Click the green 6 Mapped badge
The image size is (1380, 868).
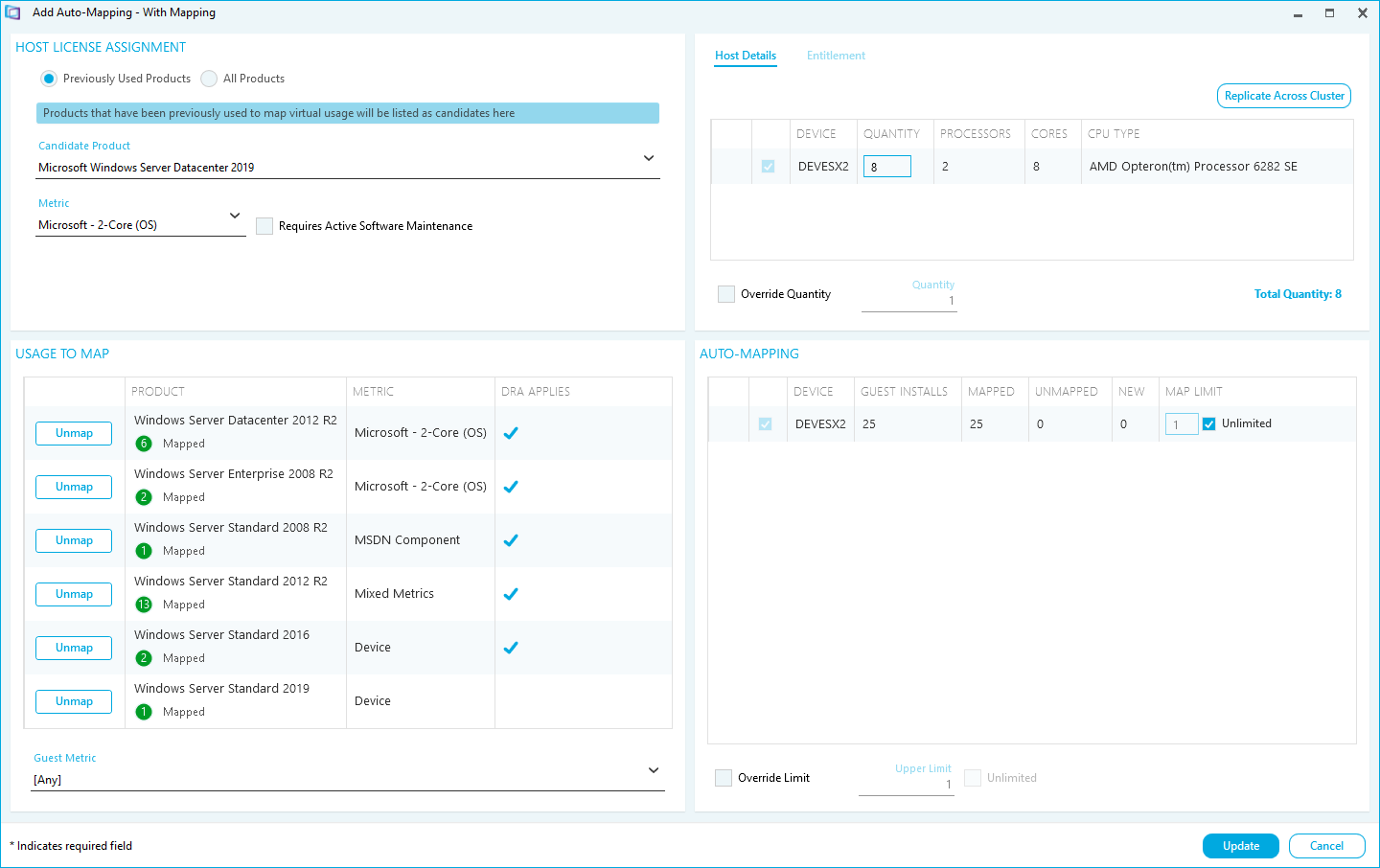coord(144,444)
